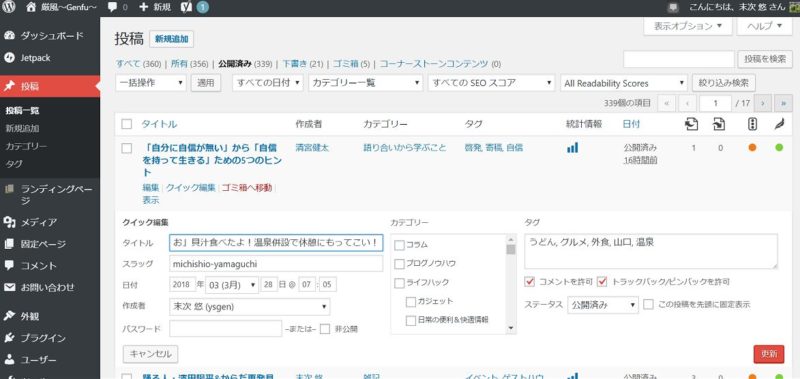Select 投稿 pin icon in sidebar
The width and height of the screenshot is (800, 379).
[x=9, y=86]
